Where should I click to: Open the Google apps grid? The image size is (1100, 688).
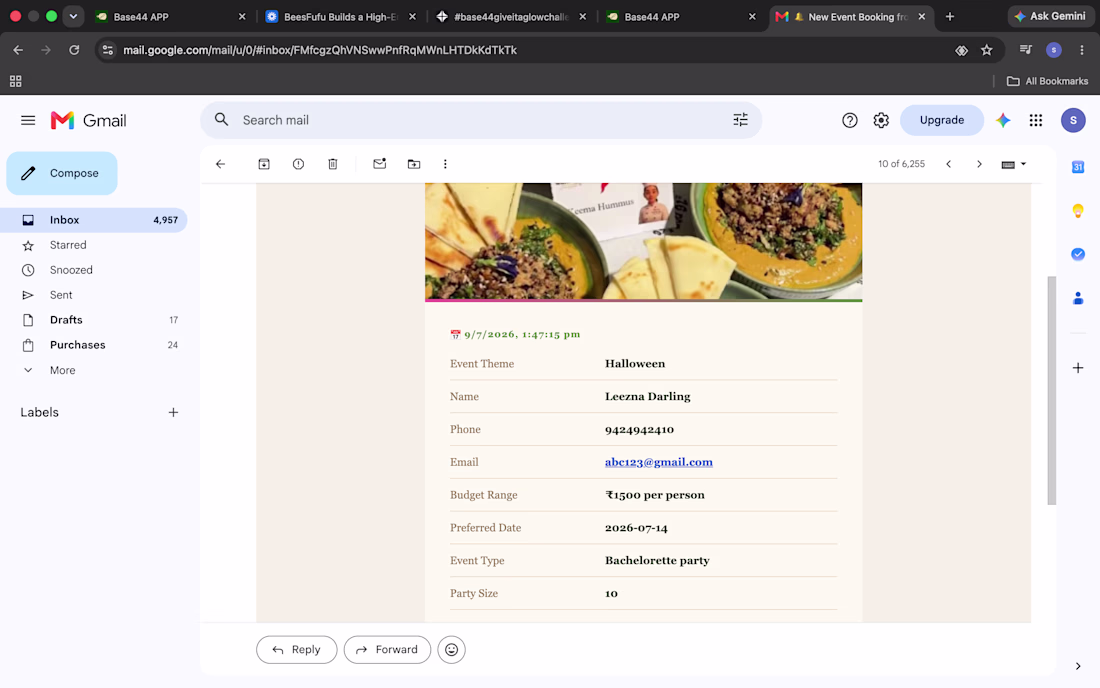tap(1035, 121)
